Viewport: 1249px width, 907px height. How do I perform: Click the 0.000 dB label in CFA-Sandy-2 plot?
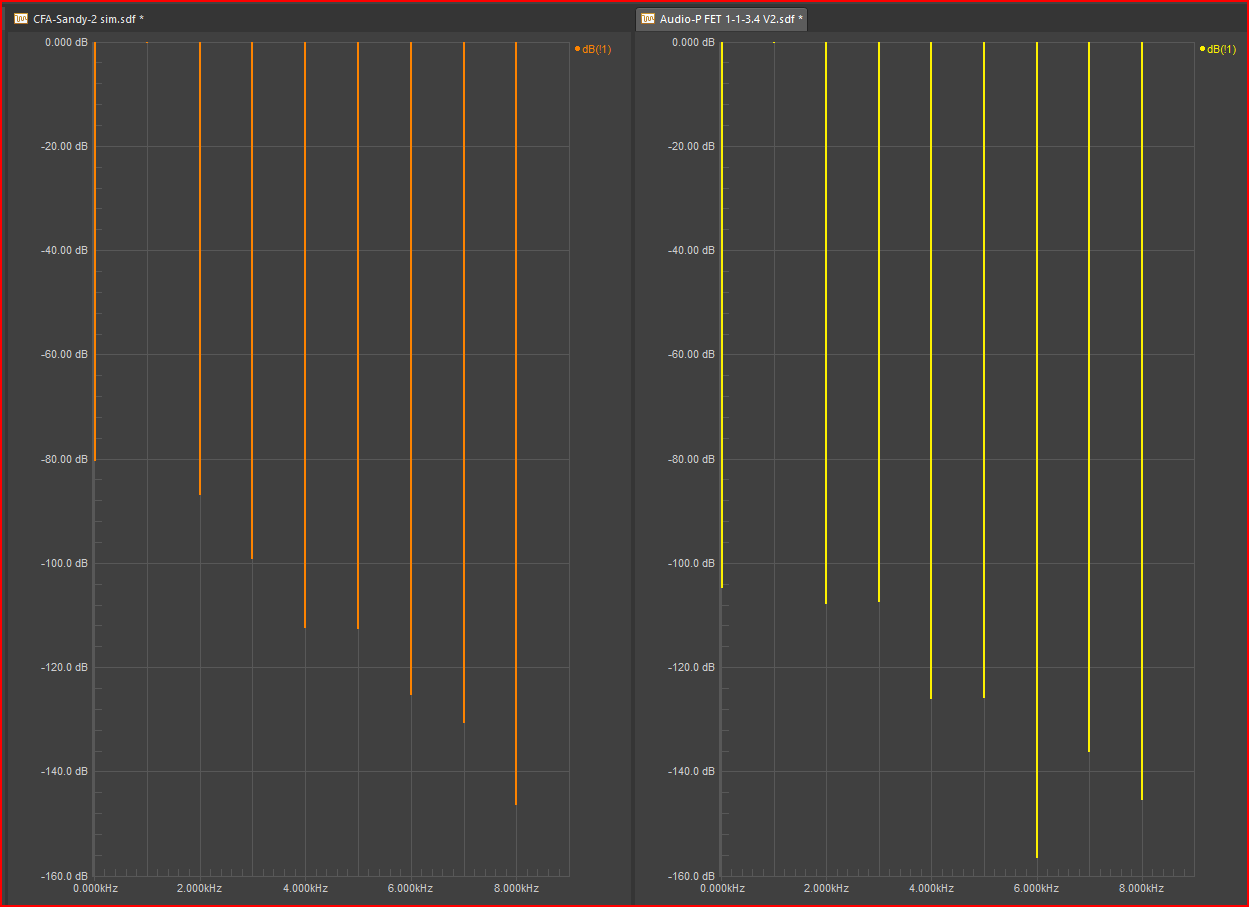pos(66,42)
